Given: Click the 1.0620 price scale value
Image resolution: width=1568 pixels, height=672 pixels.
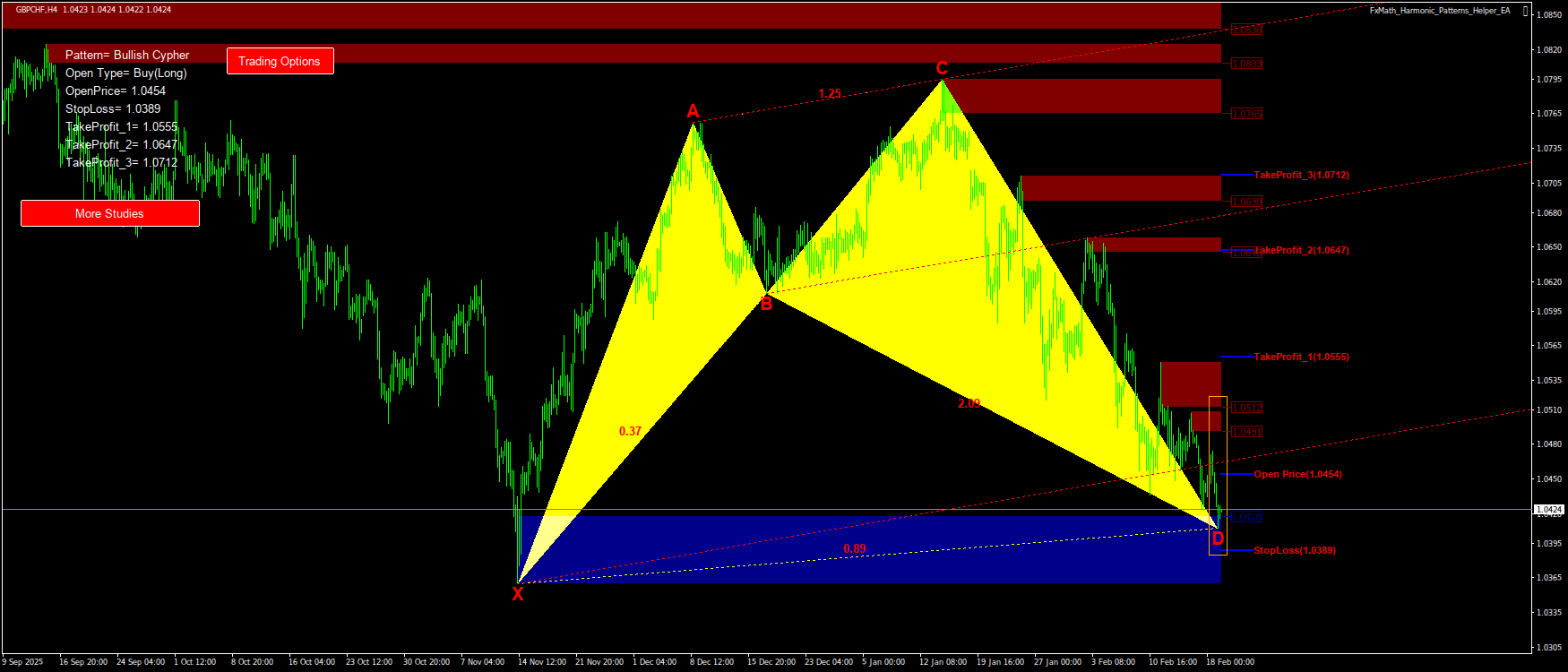Looking at the screenshot, I should pos(1550,282).
